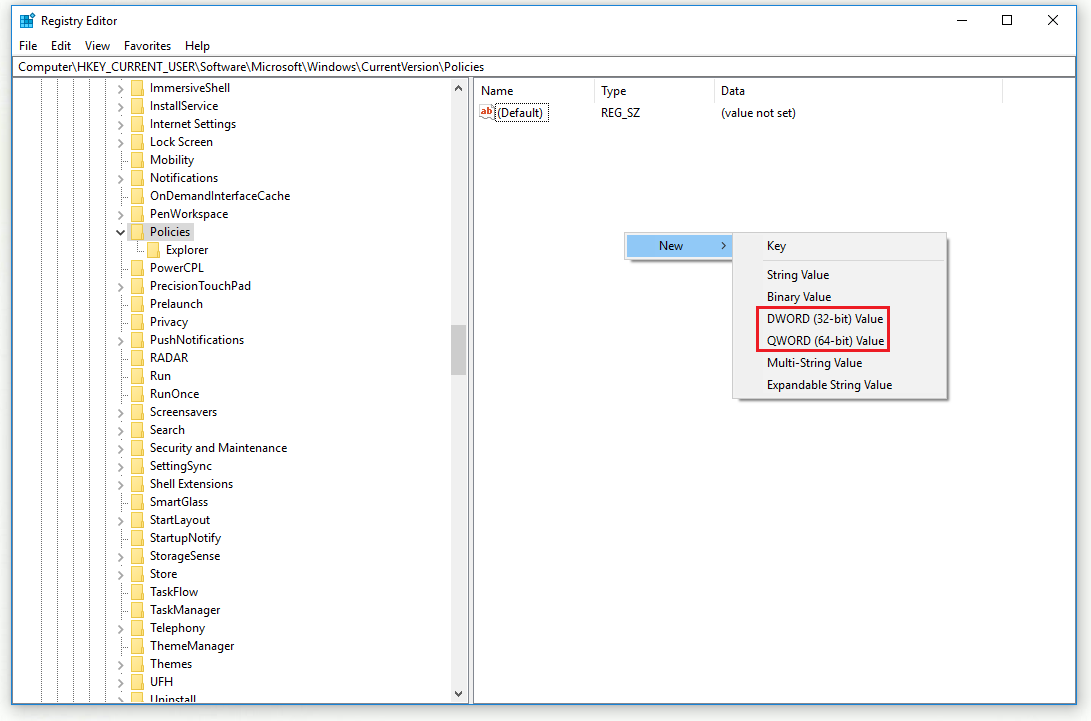Click the tree scrollbar down arrow

[458, 693]
